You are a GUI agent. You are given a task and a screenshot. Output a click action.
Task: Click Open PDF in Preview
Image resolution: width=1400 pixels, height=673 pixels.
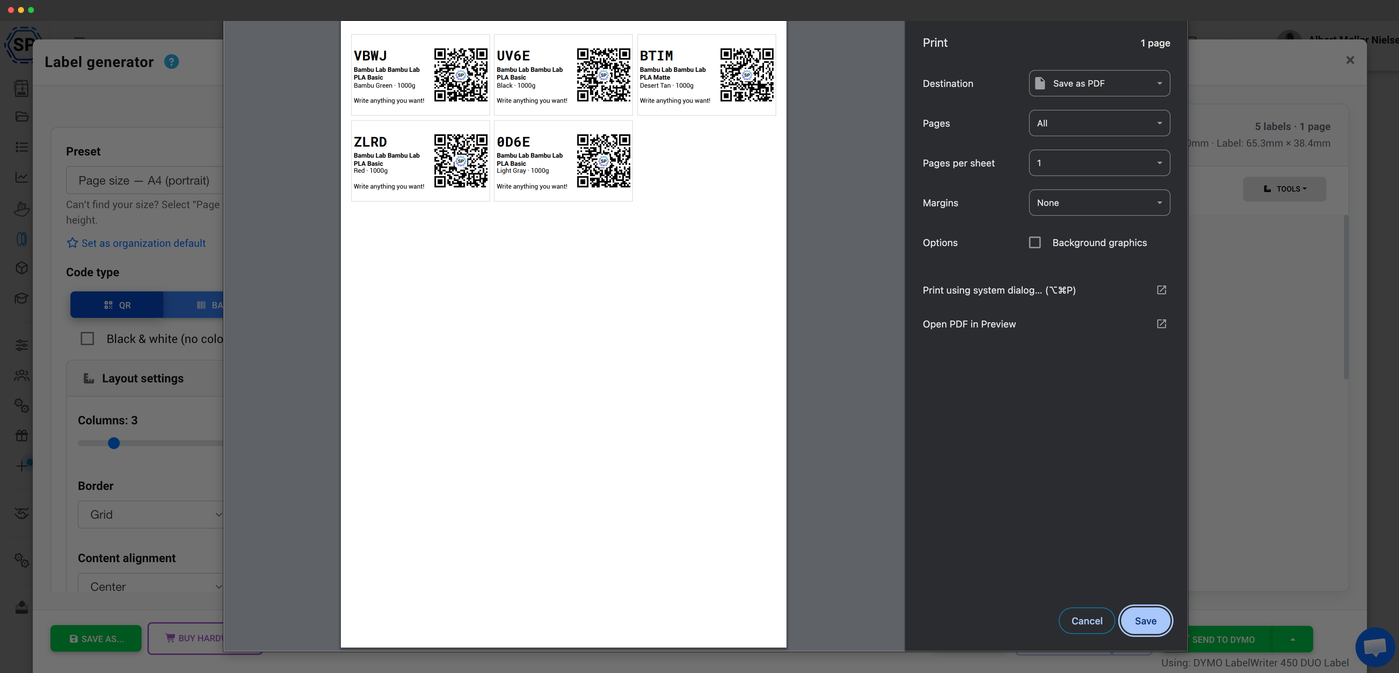click(969, 324)
